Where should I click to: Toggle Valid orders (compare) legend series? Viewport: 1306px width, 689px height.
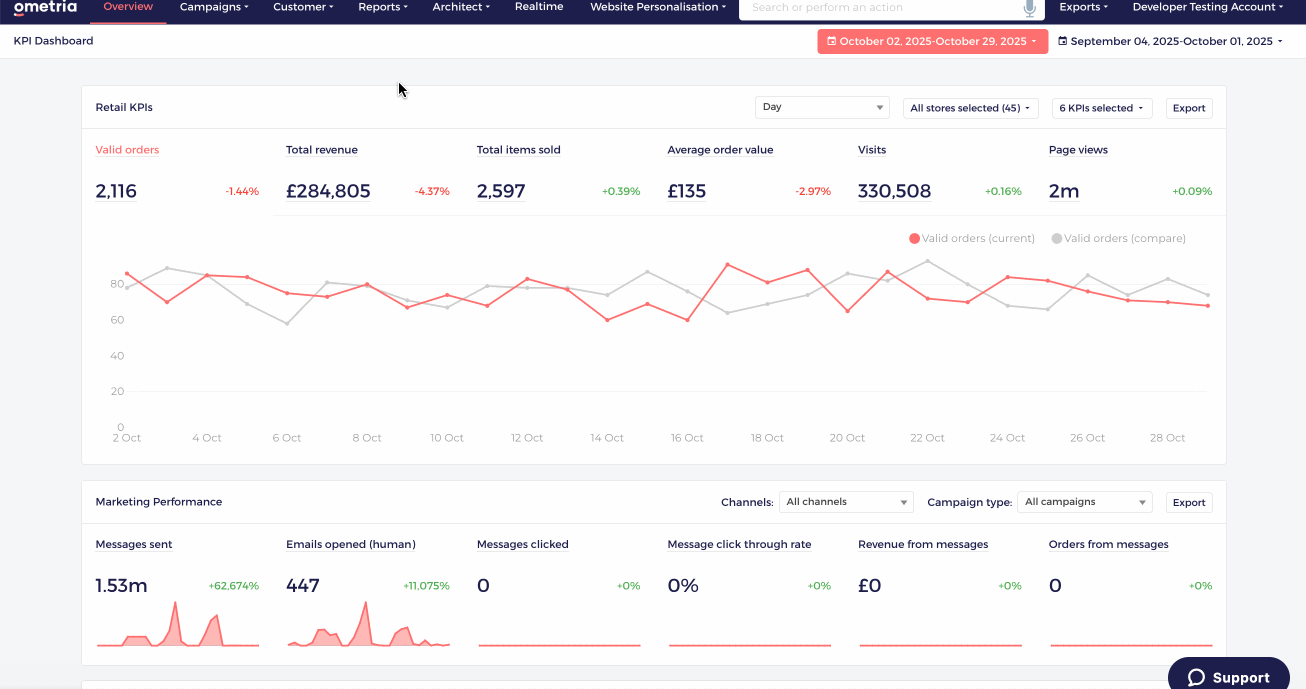point(1118,239)
